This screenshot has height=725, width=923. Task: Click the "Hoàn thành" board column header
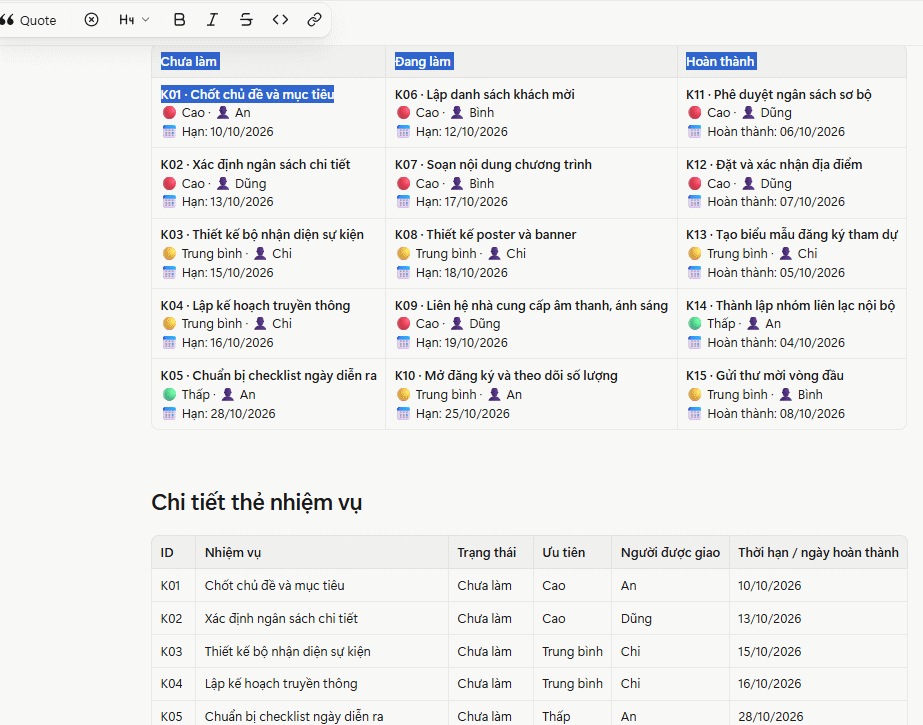tap(721, 61)
